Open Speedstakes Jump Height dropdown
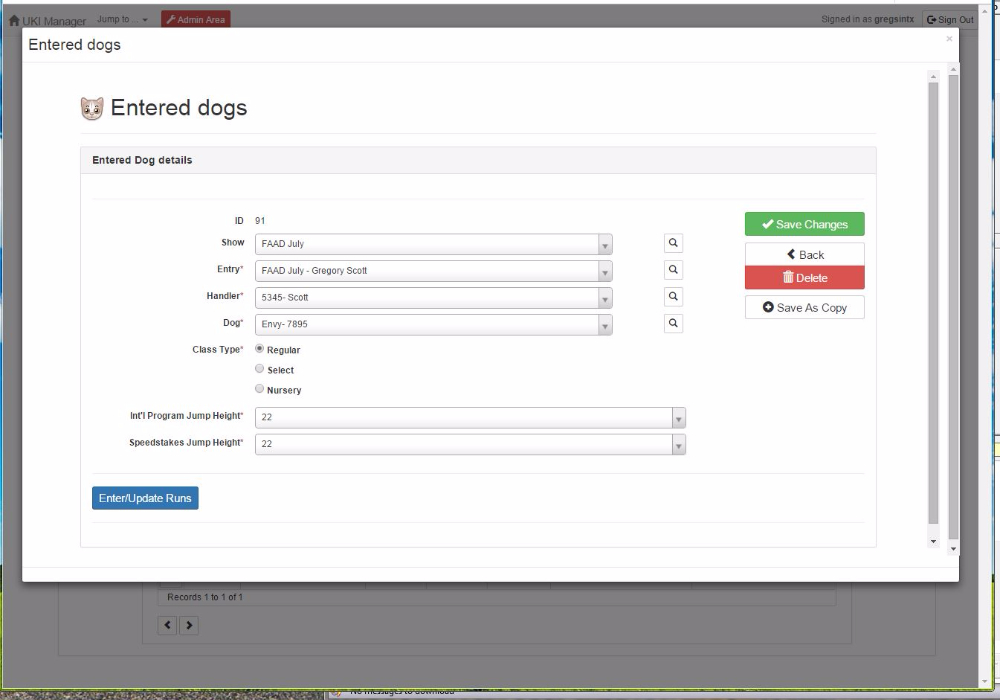 coord(470,444)
